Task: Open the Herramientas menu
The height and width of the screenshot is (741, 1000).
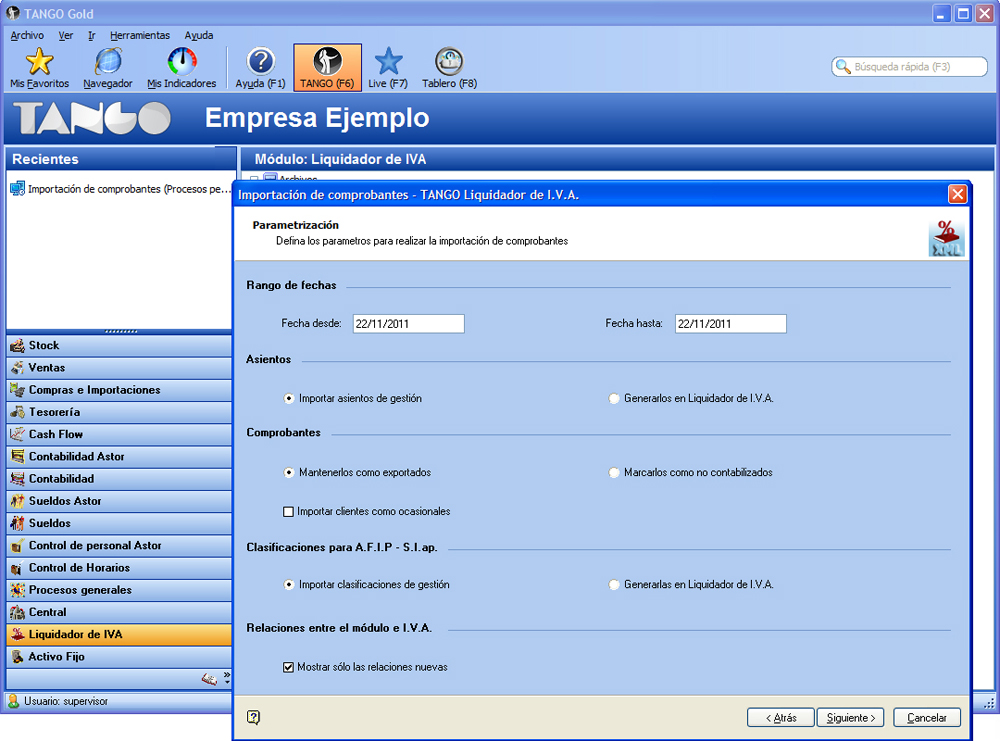Action: (x=140, y=36)
